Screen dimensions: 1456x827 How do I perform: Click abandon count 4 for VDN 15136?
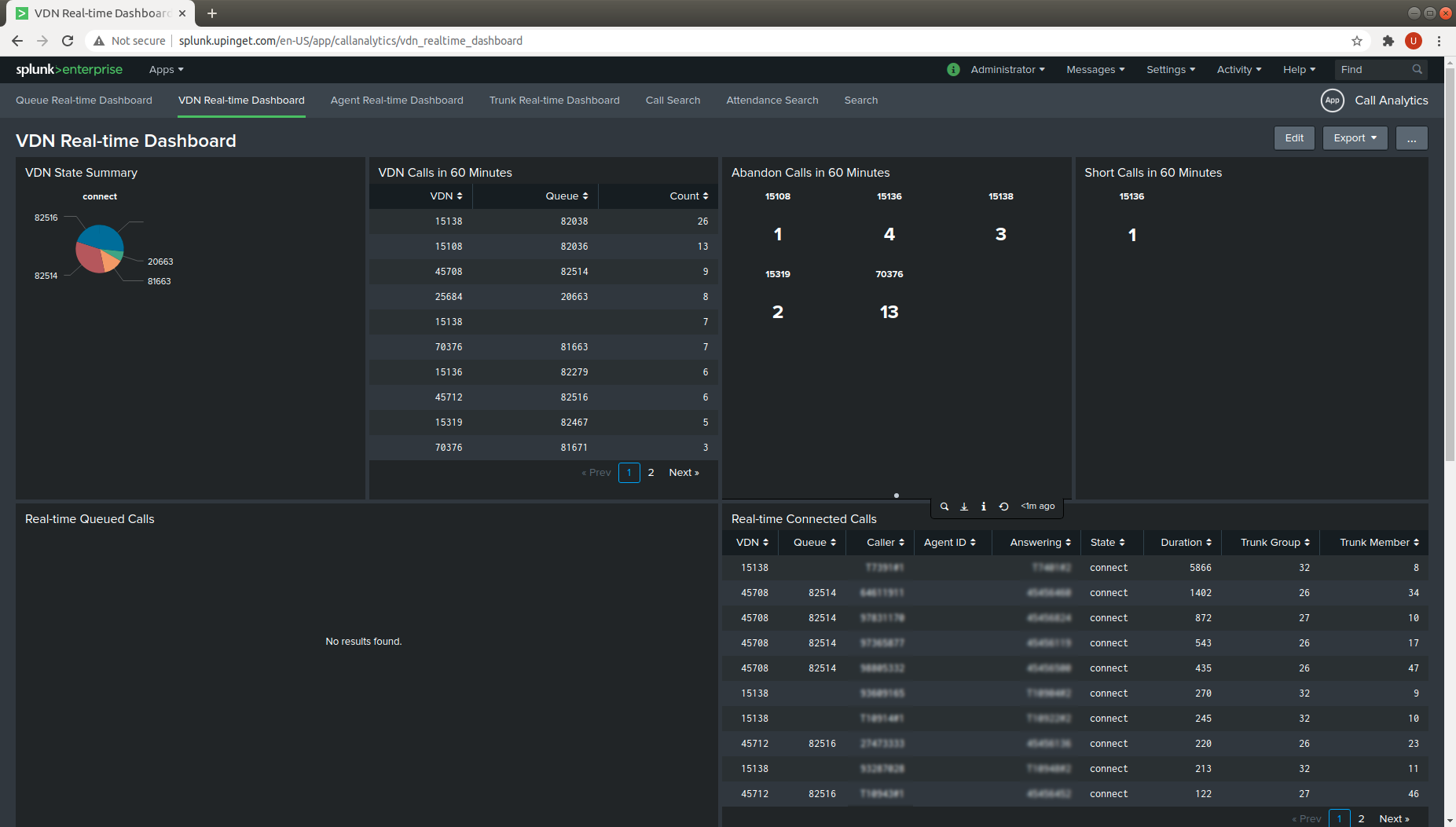(x=889, y=234)
